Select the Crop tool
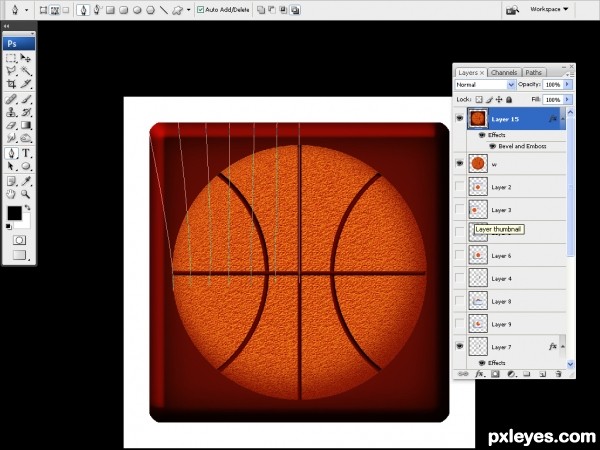 11,83
